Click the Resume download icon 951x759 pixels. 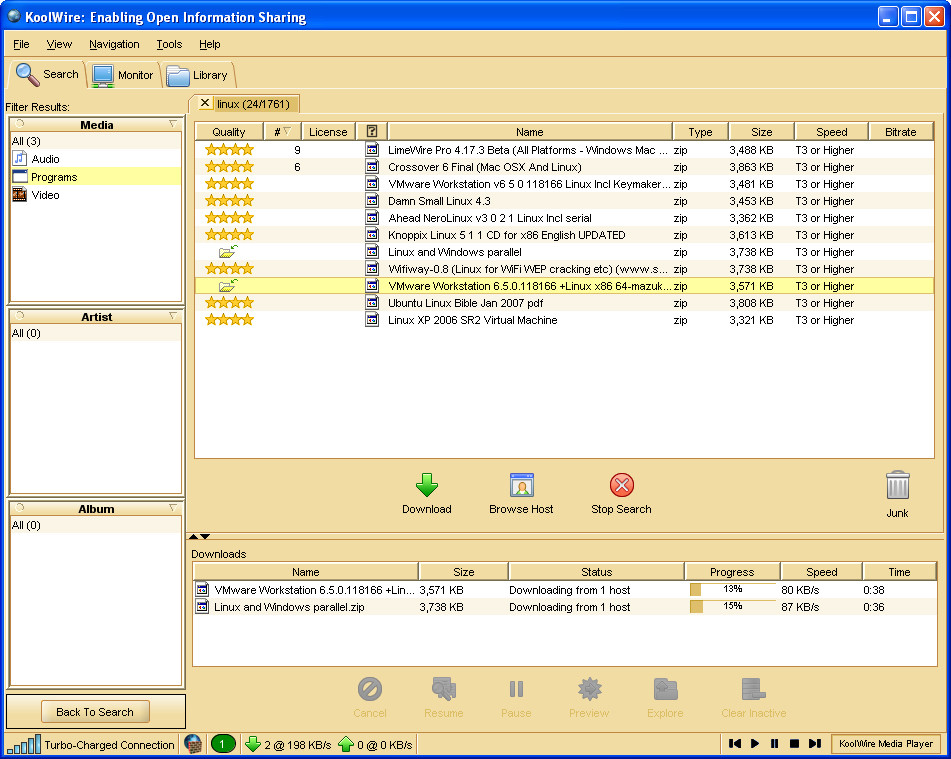click(x=443, y=689)
